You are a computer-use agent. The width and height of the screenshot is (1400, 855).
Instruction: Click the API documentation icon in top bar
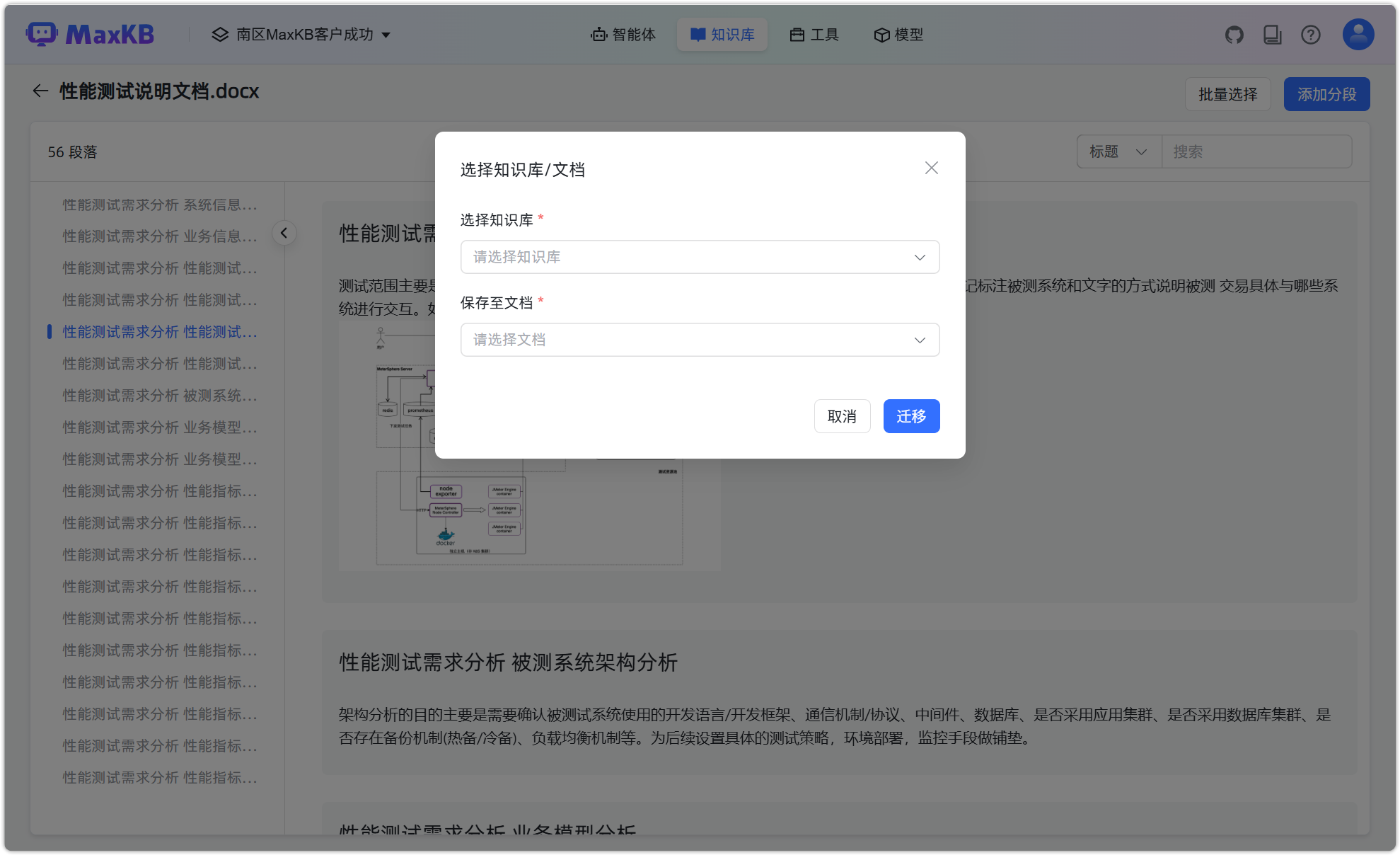coord(1272,33)
